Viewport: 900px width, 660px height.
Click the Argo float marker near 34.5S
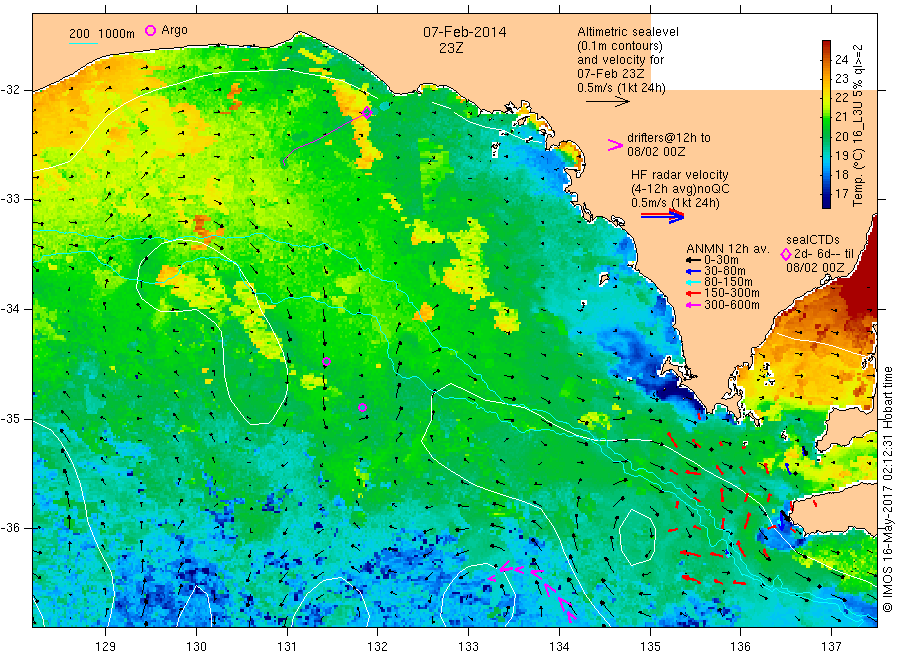pos(326,362)
